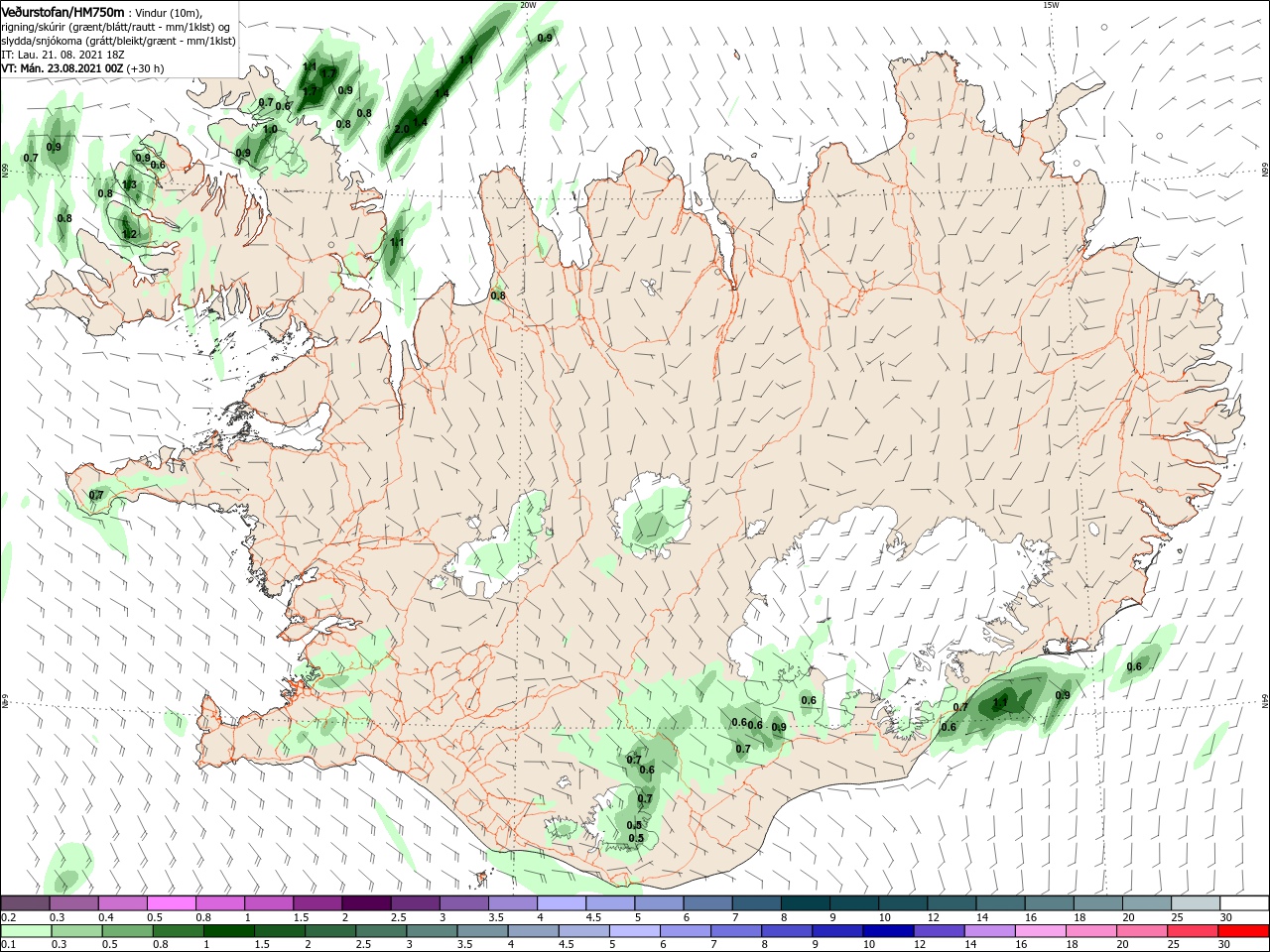Click the 1.2 precipitation value in the Westfjords
The height and width of the screenshot is (952, 1270).
(129, 234)
